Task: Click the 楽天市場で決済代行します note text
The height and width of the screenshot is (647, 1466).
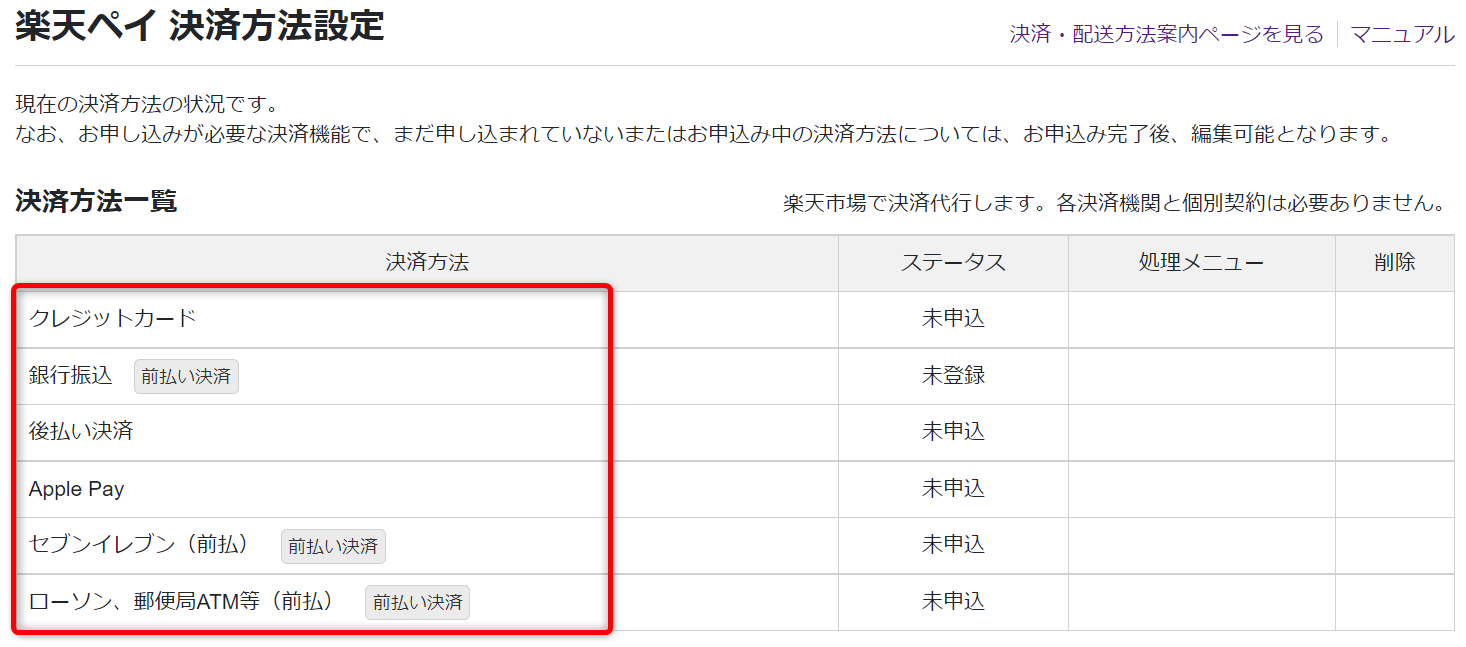Action: (1114, 204)
